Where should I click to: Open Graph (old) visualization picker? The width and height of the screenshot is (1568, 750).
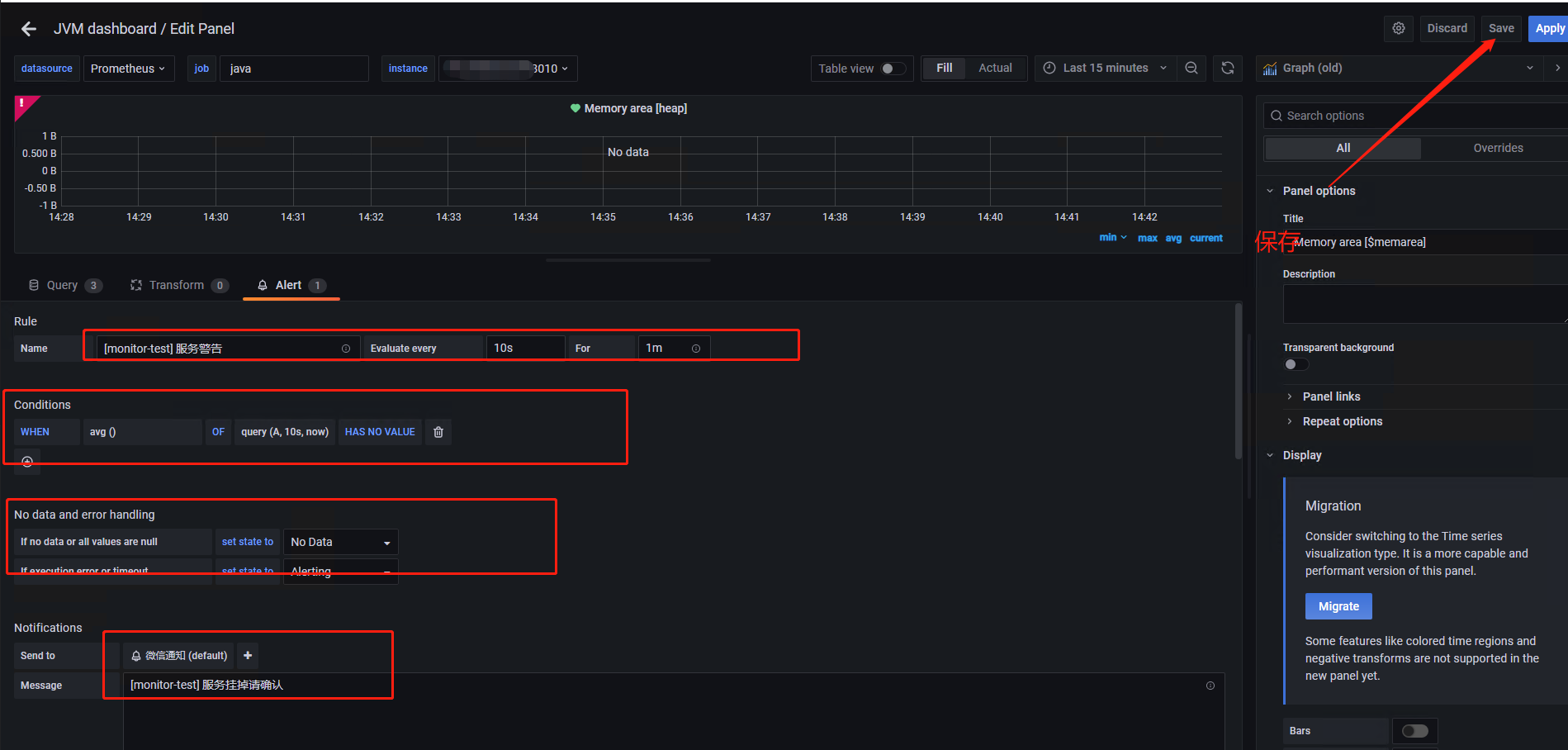point(1398,68)
